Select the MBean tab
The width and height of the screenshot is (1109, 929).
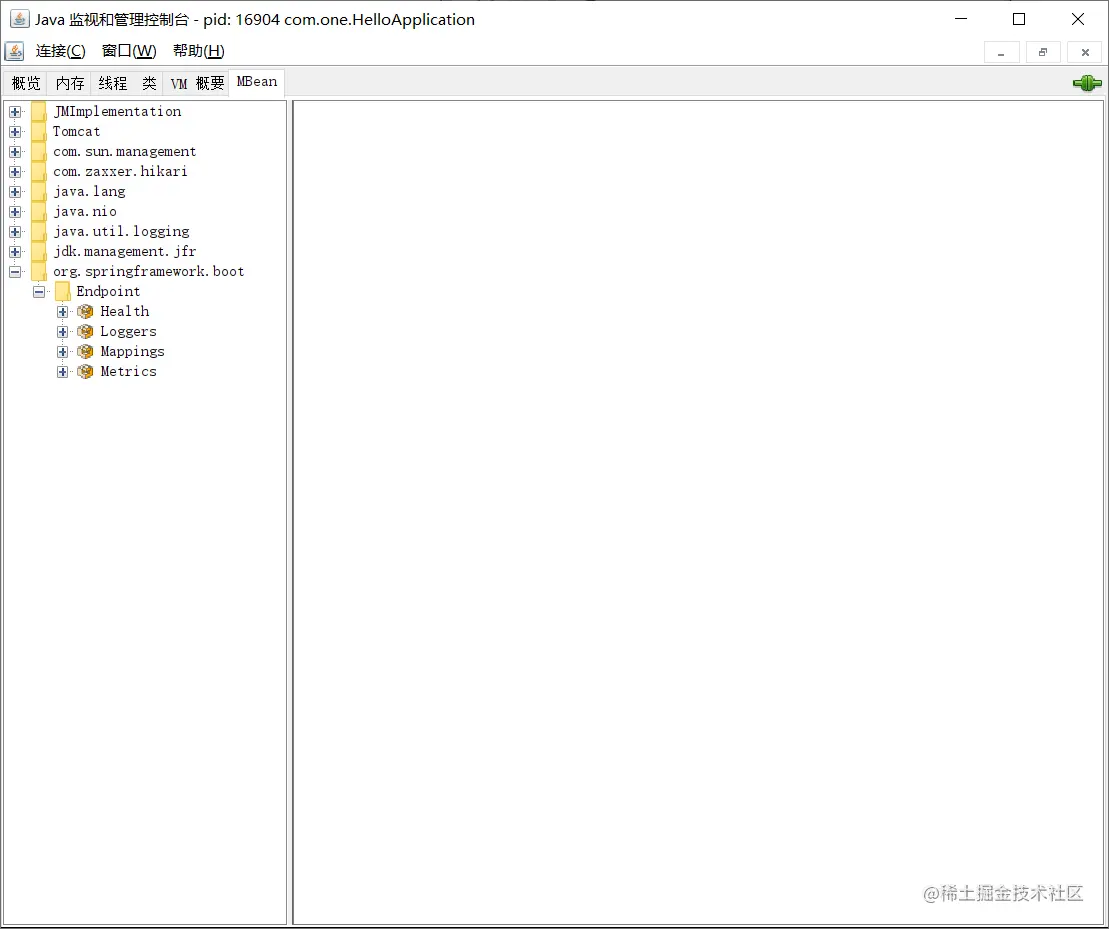[x=257, y=82]
